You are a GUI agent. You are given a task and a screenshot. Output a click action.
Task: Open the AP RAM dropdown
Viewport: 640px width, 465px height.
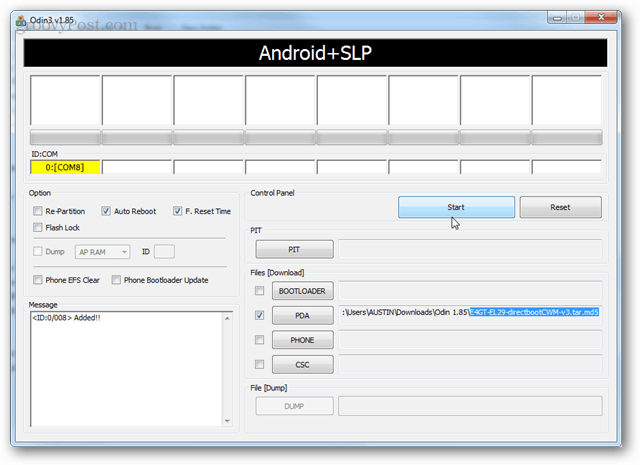pyautogui.click(x=102, y=252)
